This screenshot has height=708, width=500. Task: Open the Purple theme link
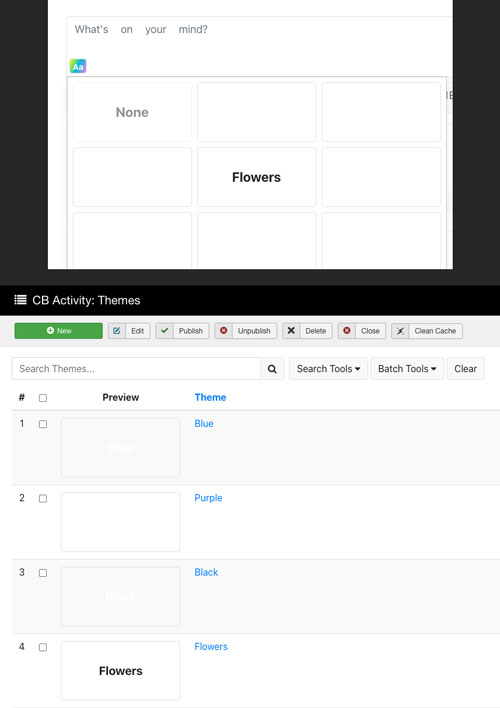point(208,498)
